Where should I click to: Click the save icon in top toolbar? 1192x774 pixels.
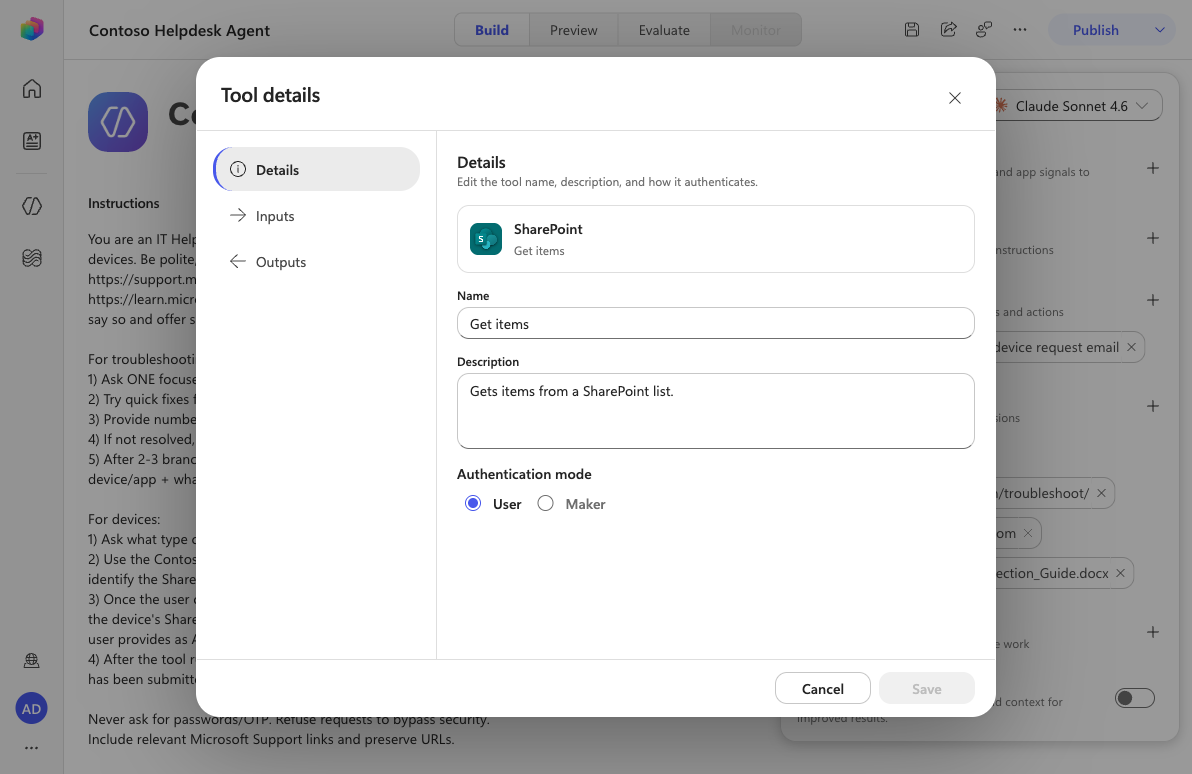911,30
